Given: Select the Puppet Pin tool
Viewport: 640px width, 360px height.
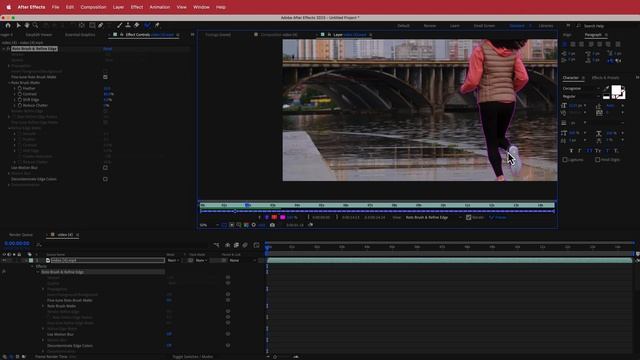Looking at the screenshot, I should [157, 25].
